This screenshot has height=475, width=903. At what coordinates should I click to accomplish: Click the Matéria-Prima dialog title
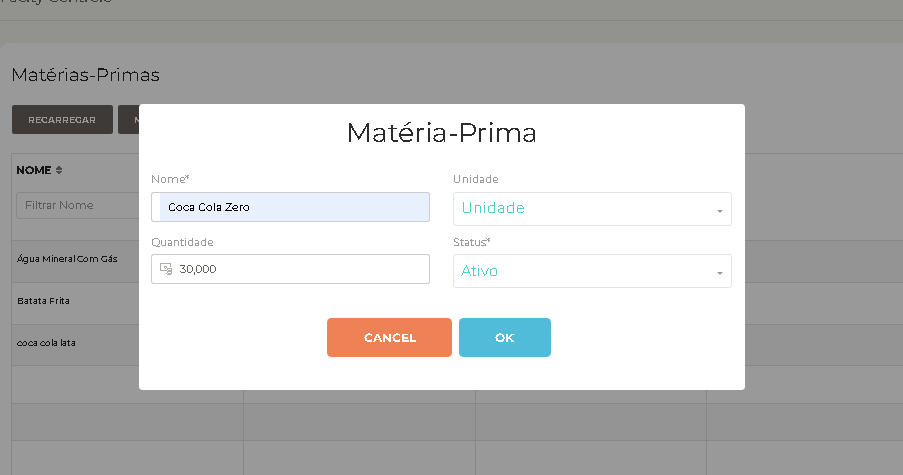(x=442, y=133)
